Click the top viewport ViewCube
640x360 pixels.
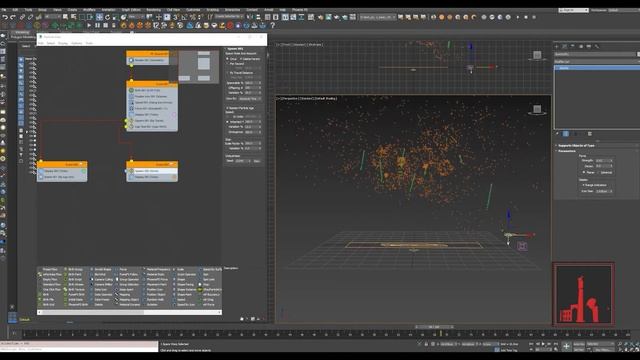[537, 55]
